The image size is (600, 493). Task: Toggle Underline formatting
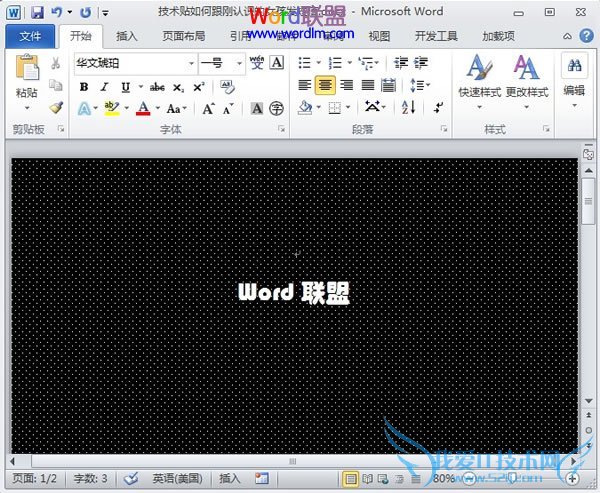pyautogui.click(x=126, y=88)
